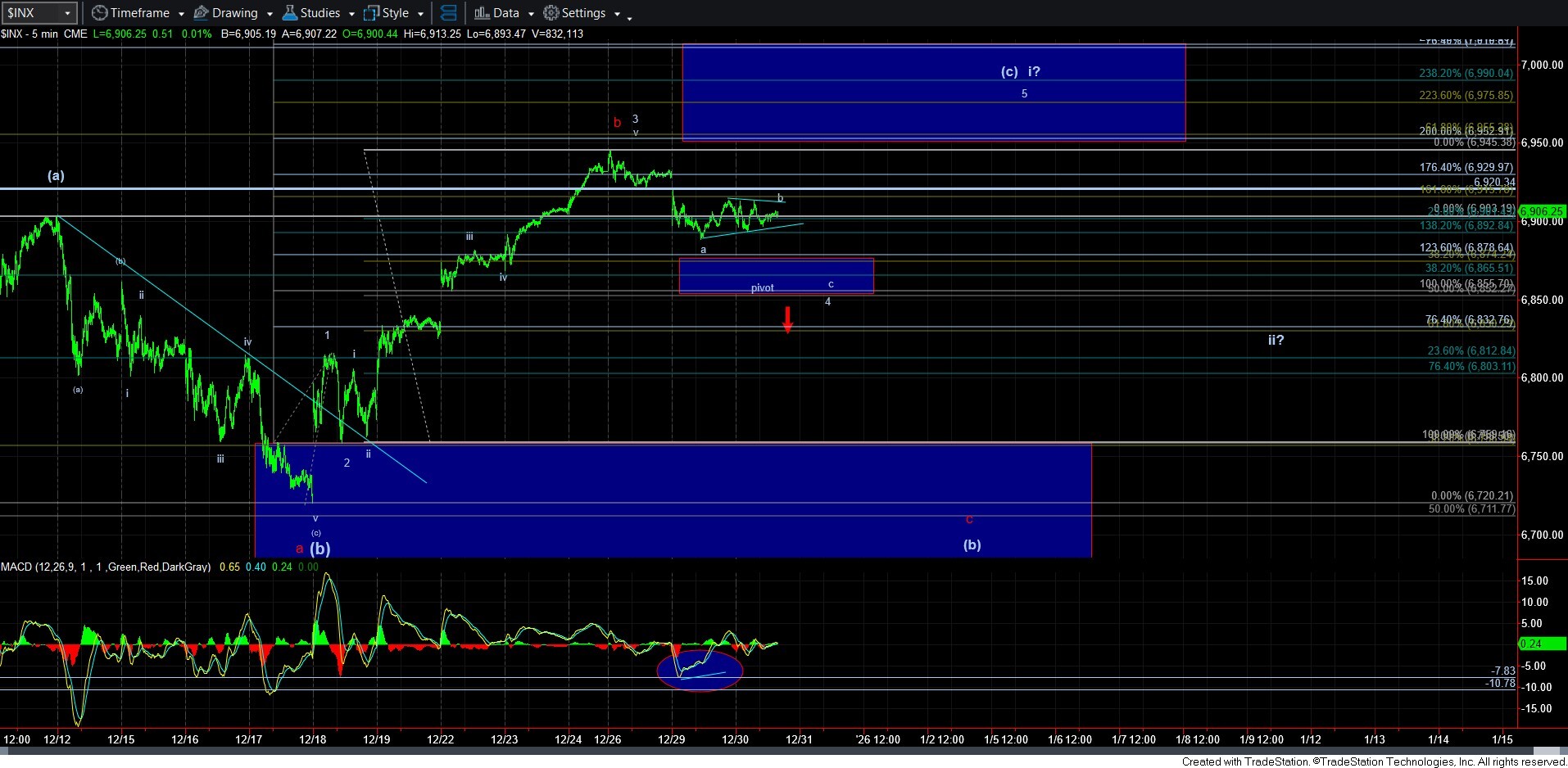Image resolution: width=1568 pixels, height=768 pixels.
Task: Open the Data menu label
Action: [505, 13]
